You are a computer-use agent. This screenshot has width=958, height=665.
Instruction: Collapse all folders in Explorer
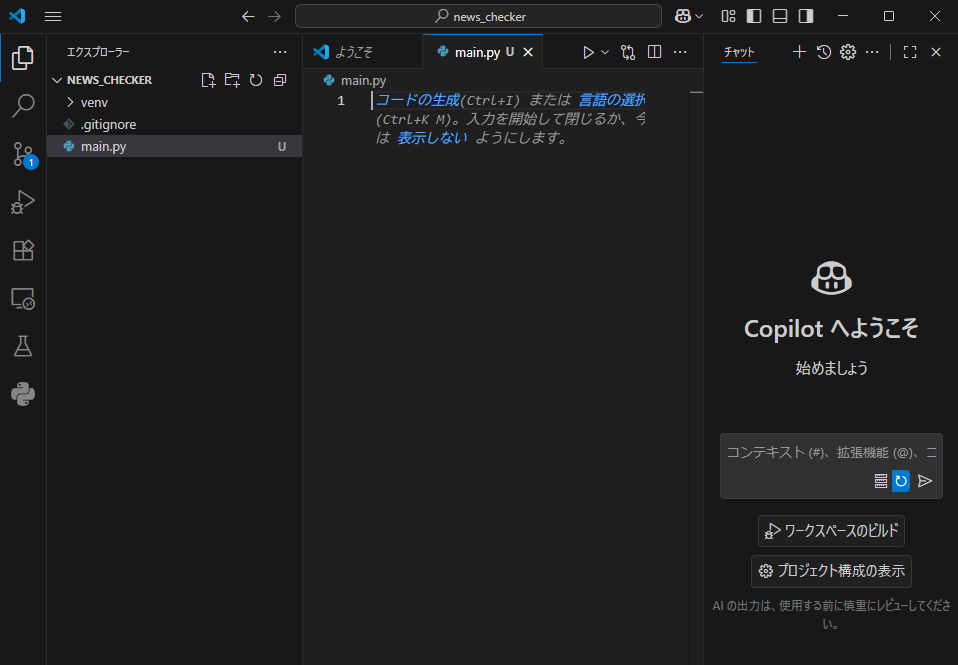[280, 80]
